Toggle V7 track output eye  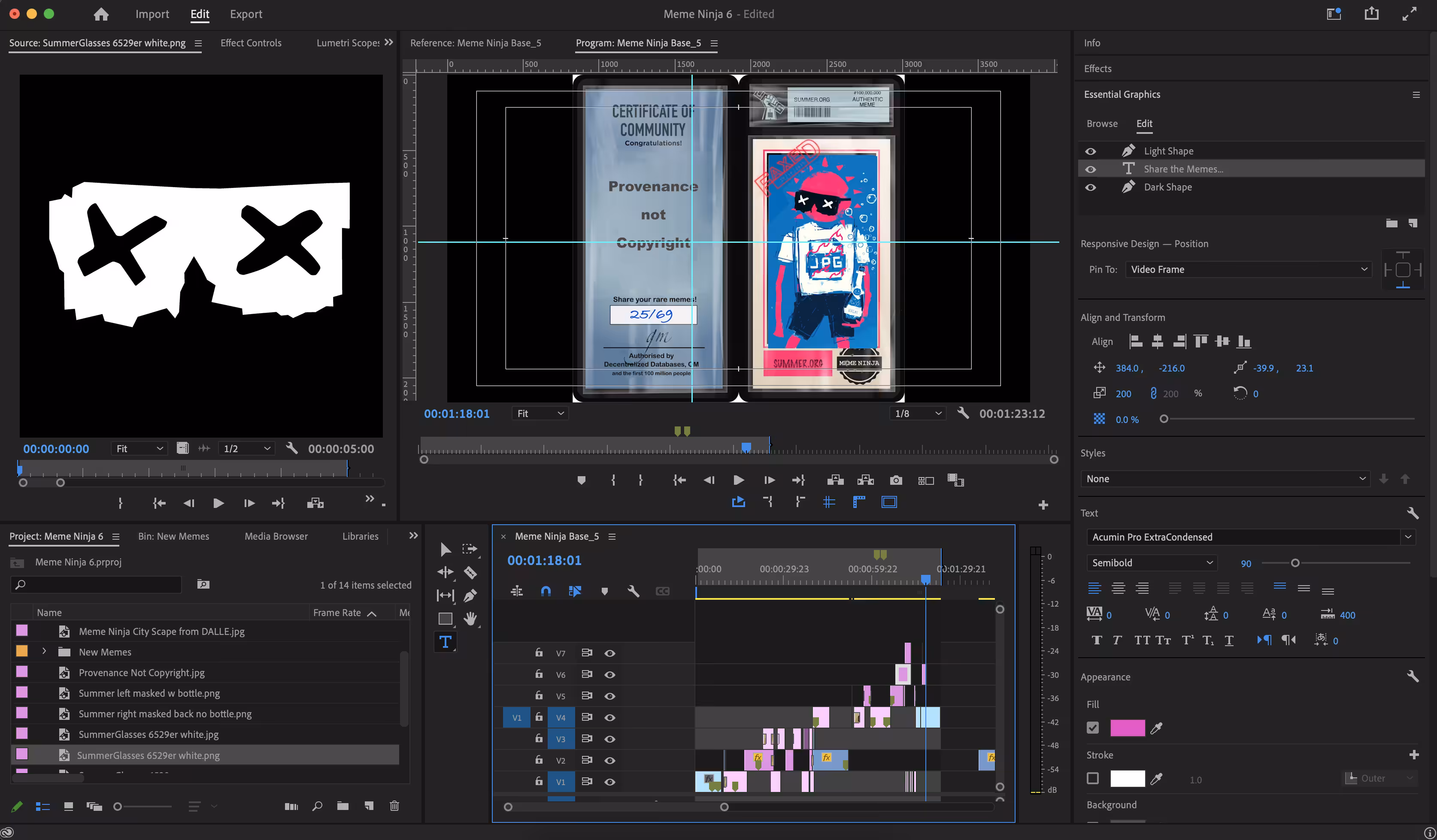coord(609,653)
